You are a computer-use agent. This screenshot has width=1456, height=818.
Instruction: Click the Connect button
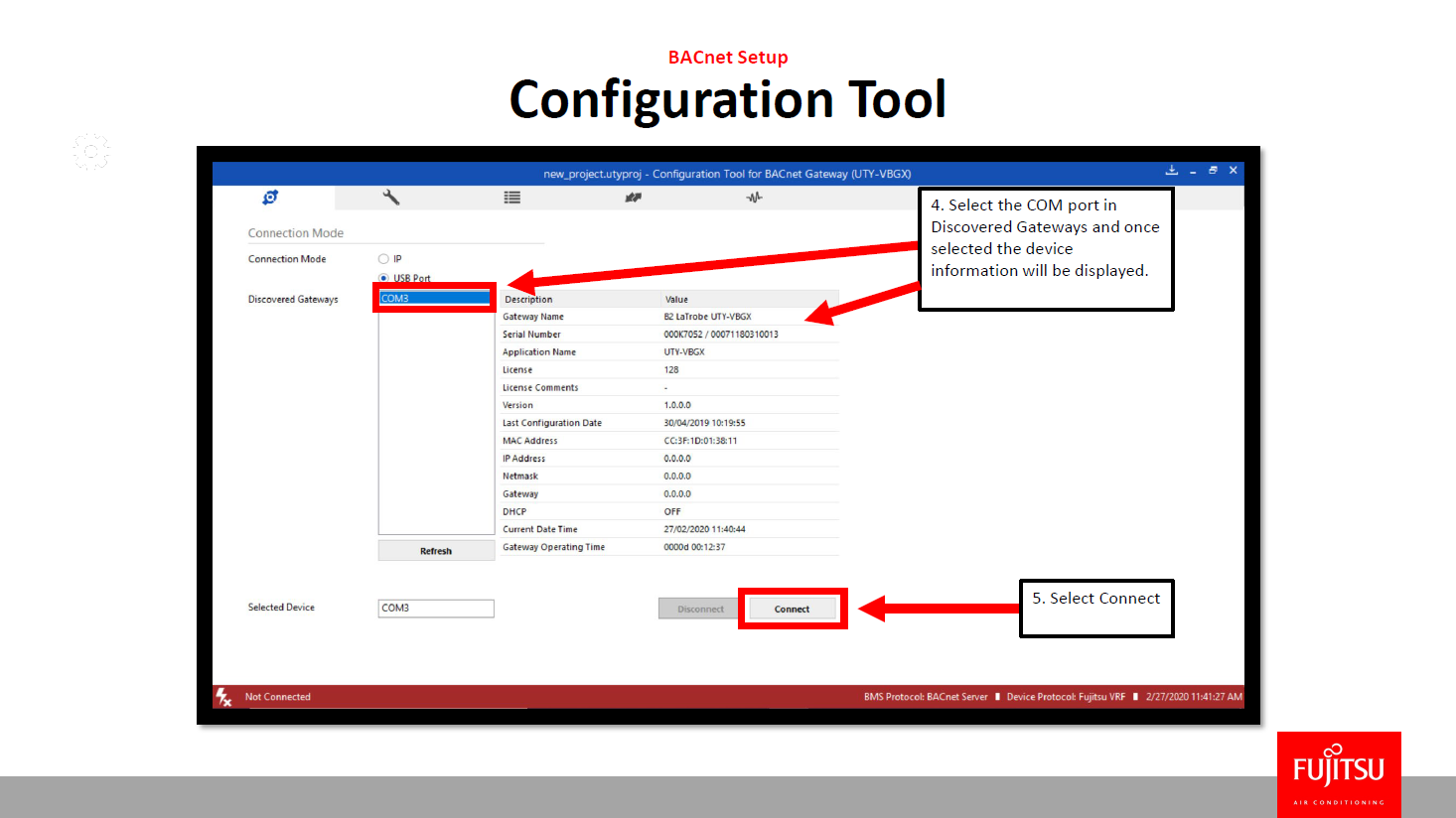tap(792, 609)
